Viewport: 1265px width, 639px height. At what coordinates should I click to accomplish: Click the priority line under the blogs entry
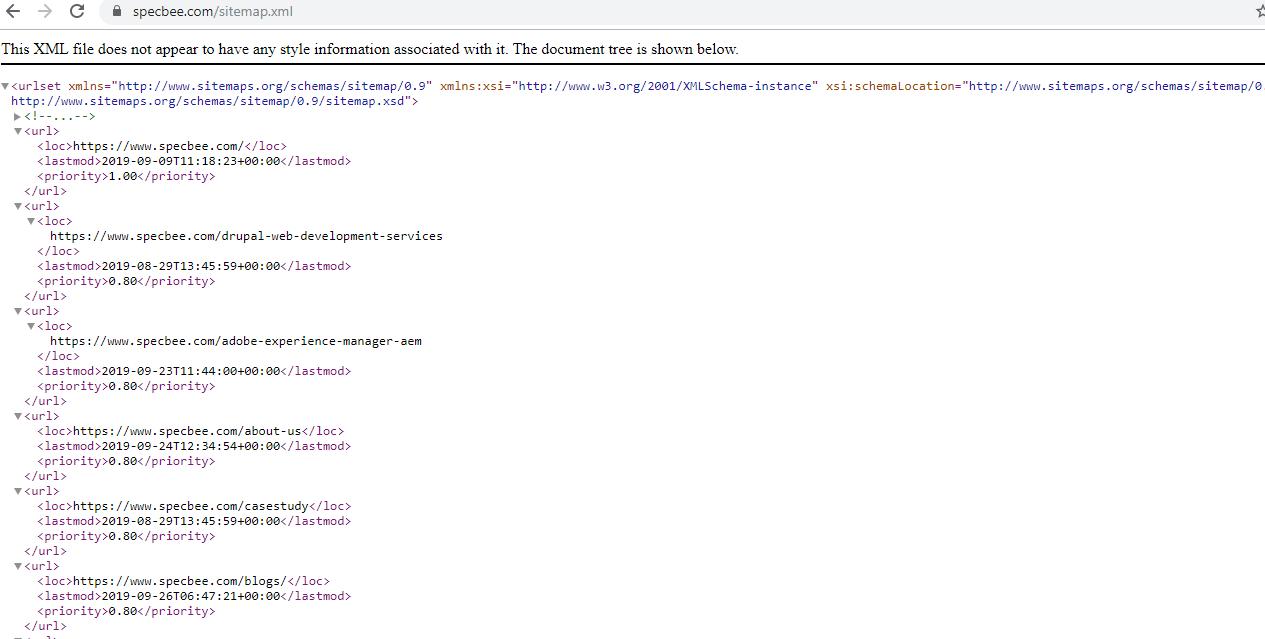[126, 611]
